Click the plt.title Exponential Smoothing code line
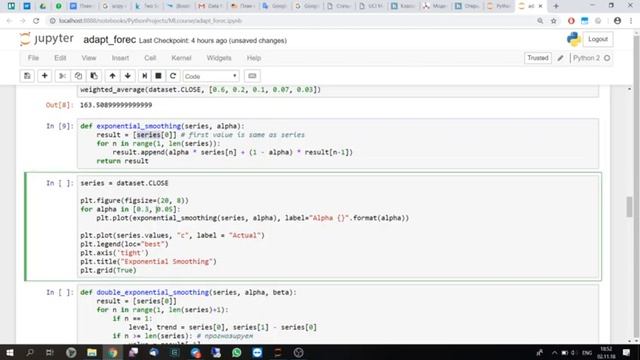This screenshot has height=360, width=640. (148, 262)
